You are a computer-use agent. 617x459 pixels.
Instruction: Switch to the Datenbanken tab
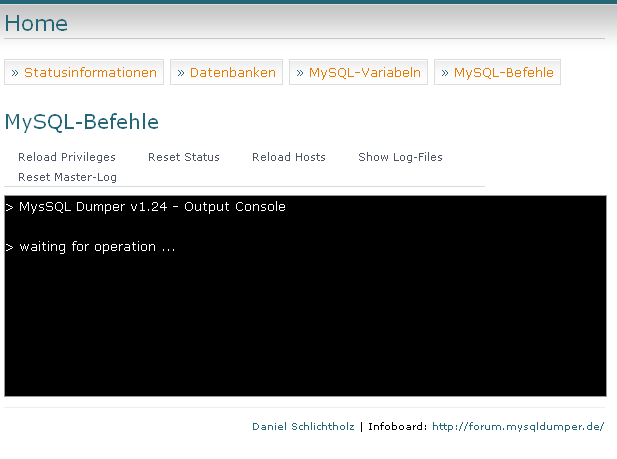tap(226, 72)
